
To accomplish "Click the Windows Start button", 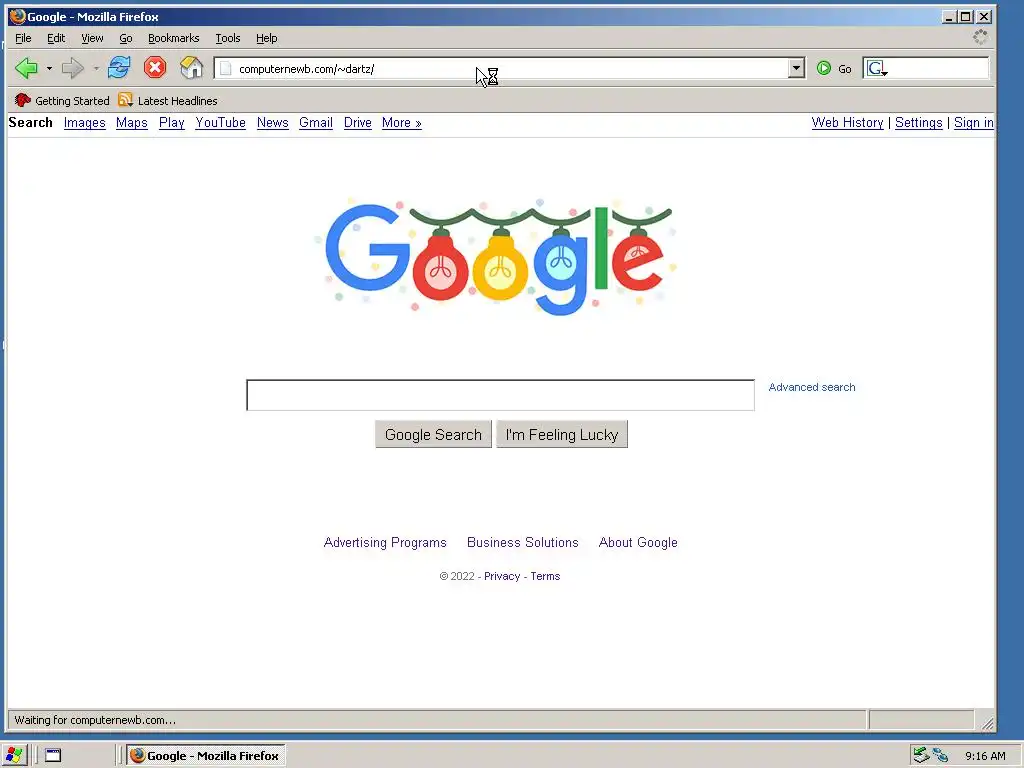I will (14, 756).
